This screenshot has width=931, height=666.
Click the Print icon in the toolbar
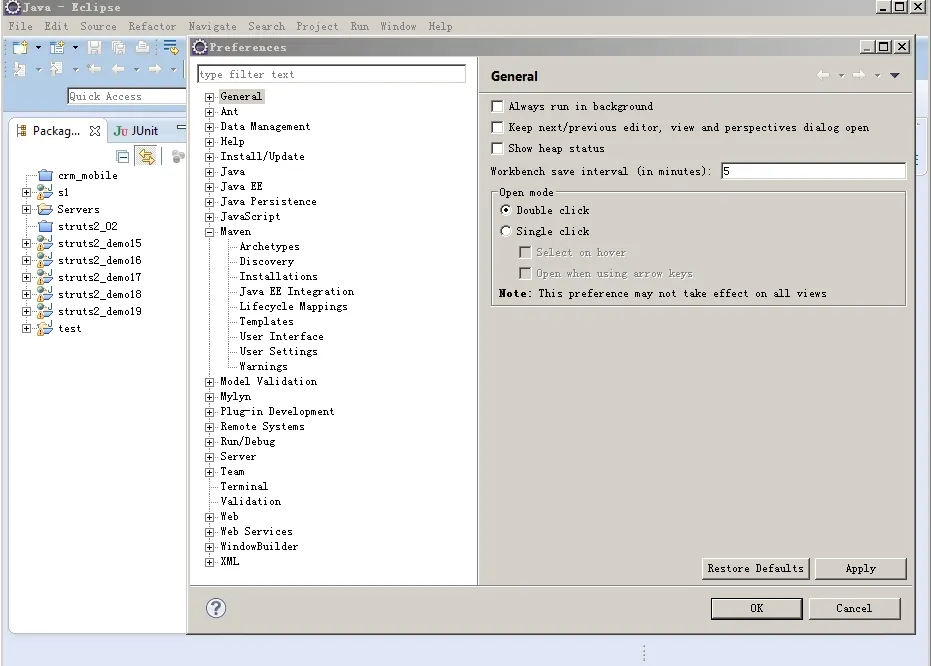pos(142,47)
